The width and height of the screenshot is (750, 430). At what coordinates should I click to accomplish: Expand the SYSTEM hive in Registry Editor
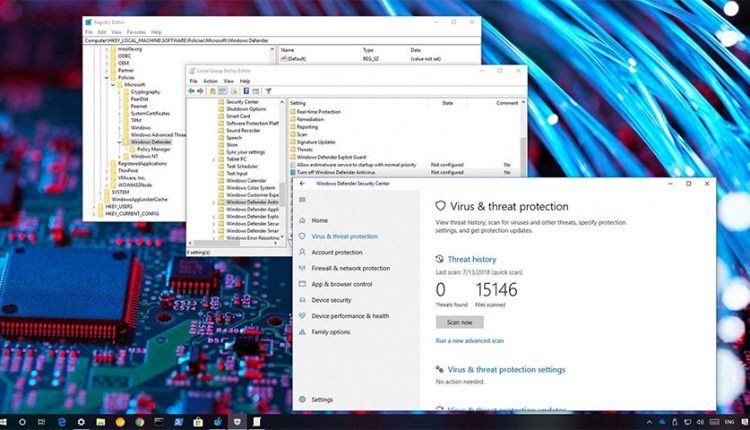100,192
